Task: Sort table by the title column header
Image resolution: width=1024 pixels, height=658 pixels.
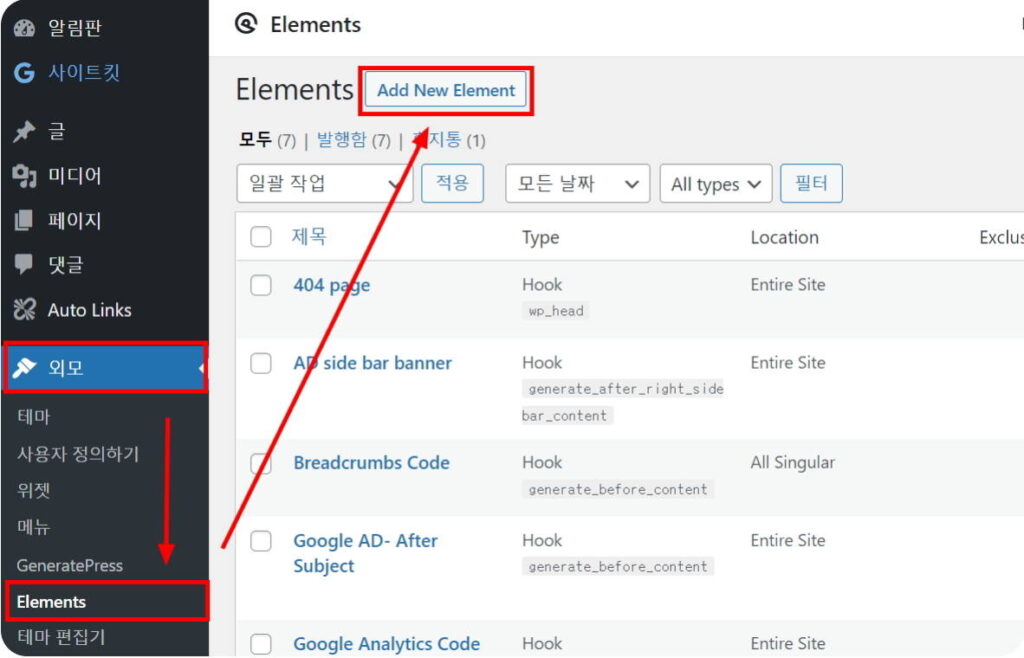Action: click(309, 237)
